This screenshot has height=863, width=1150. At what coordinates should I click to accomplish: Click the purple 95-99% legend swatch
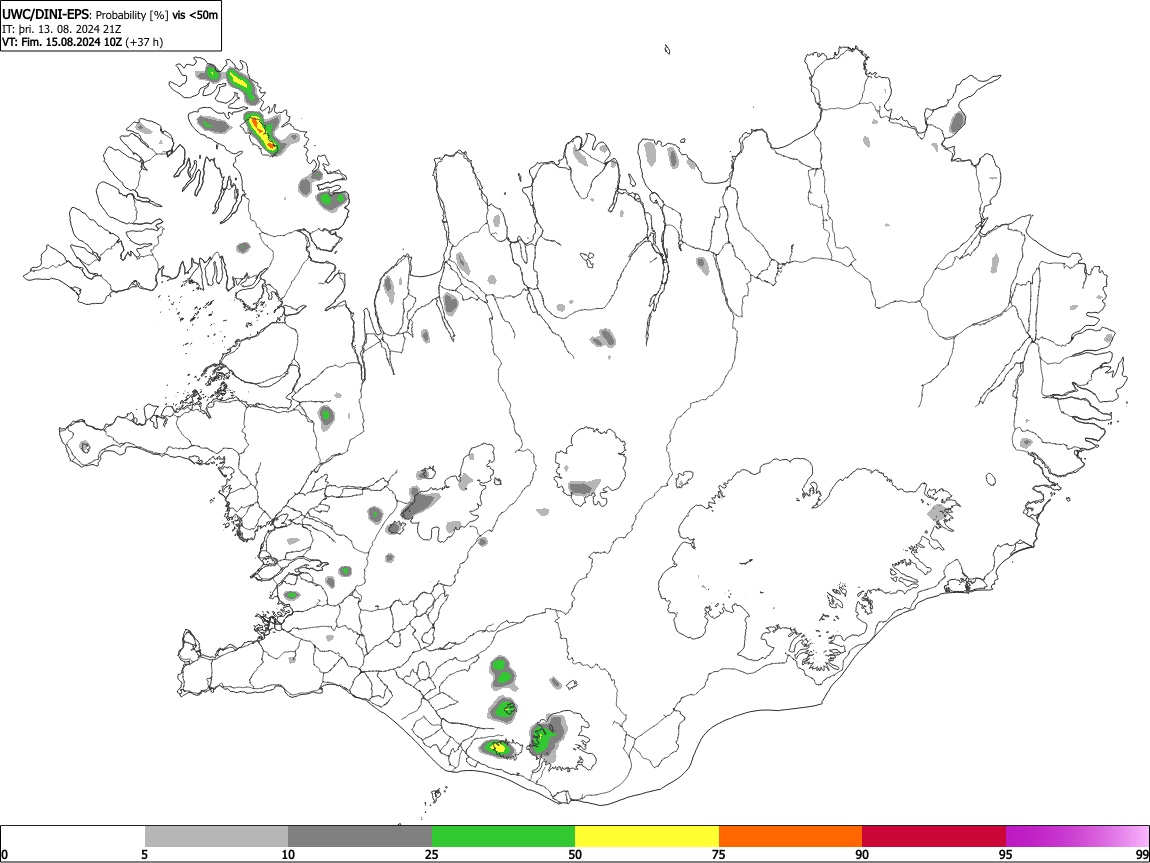click(x=1077, y=837)
